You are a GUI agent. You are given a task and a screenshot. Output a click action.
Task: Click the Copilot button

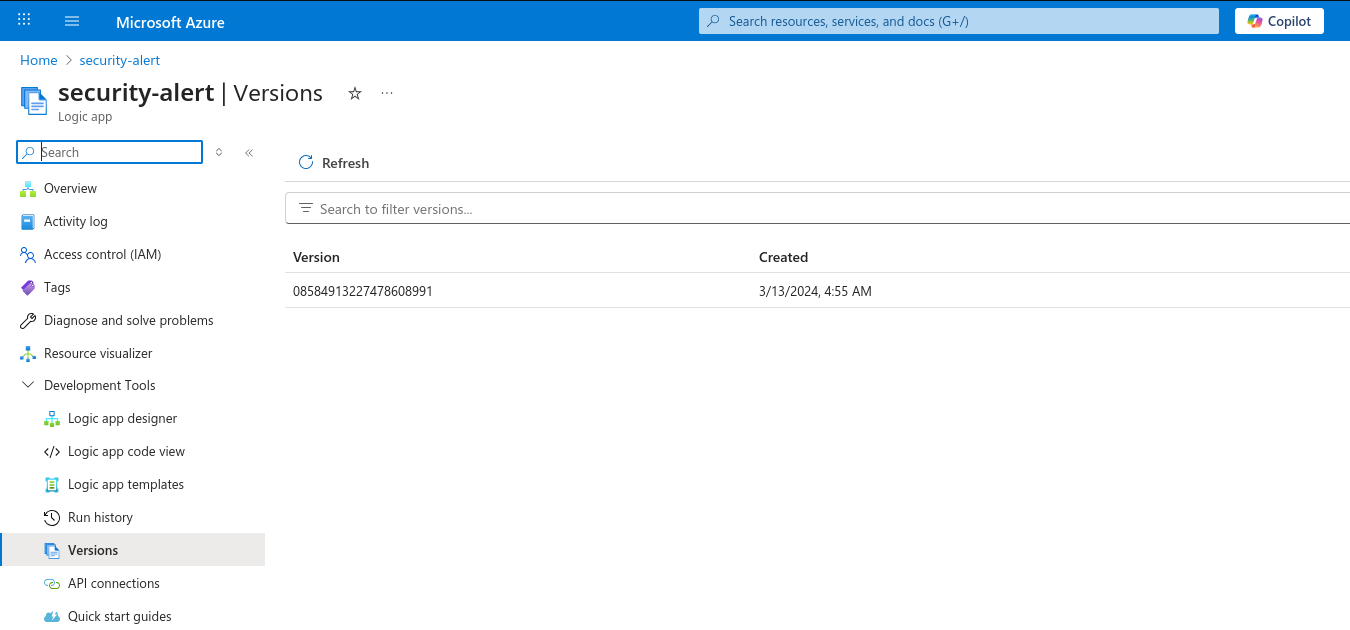click(x=1279, y=21)
